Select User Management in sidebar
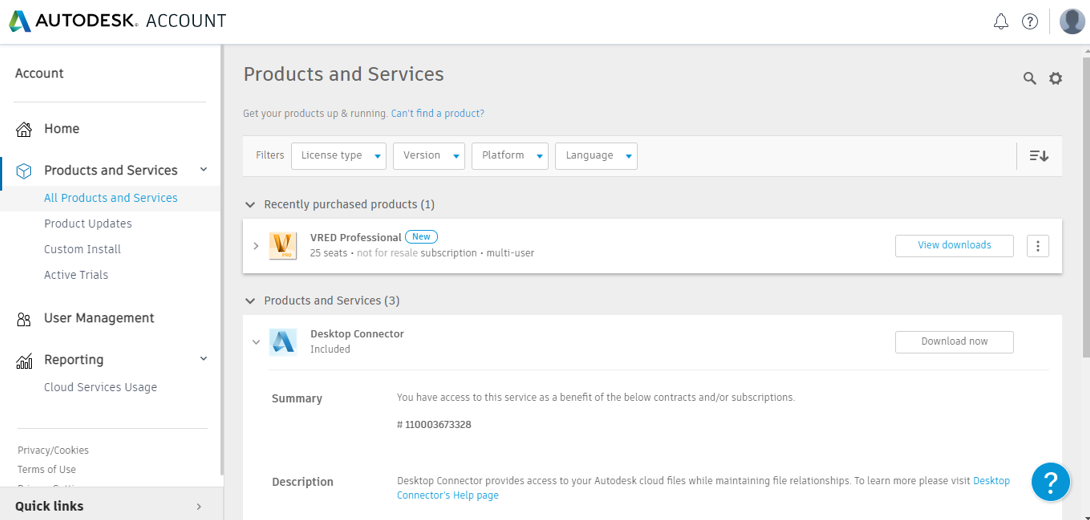Image resolution: width=1090 pixels, height=520 pixels. pos(98,318)
